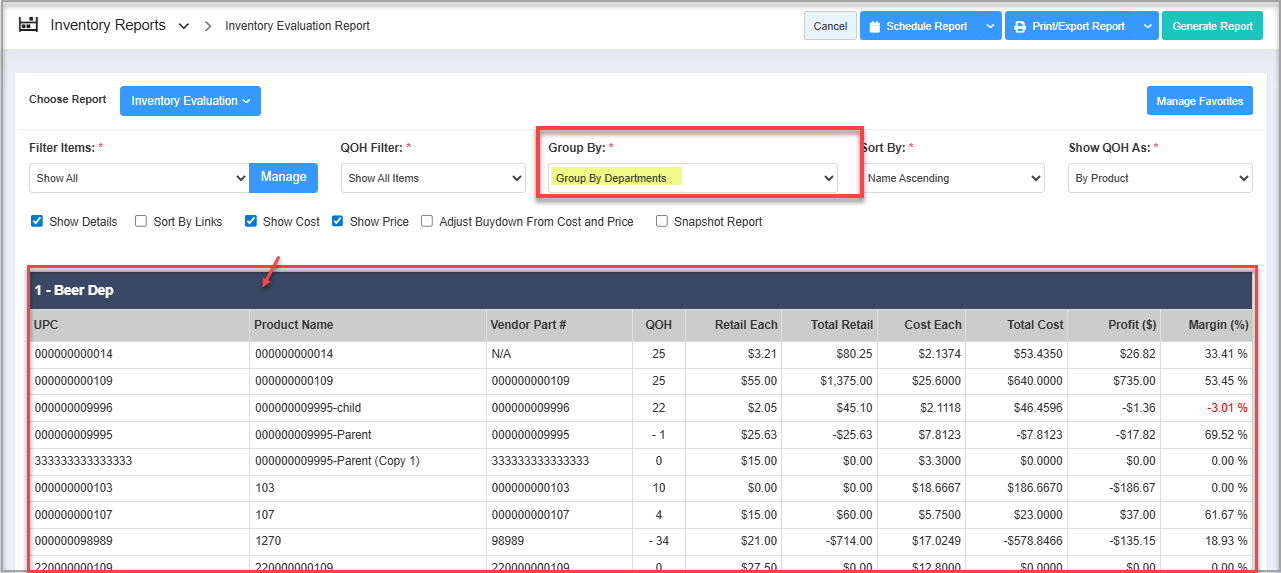Open the Sort By Name Ascending dropdown
The width and height of the screenshot is (1281, 573).
coord(953,178)
